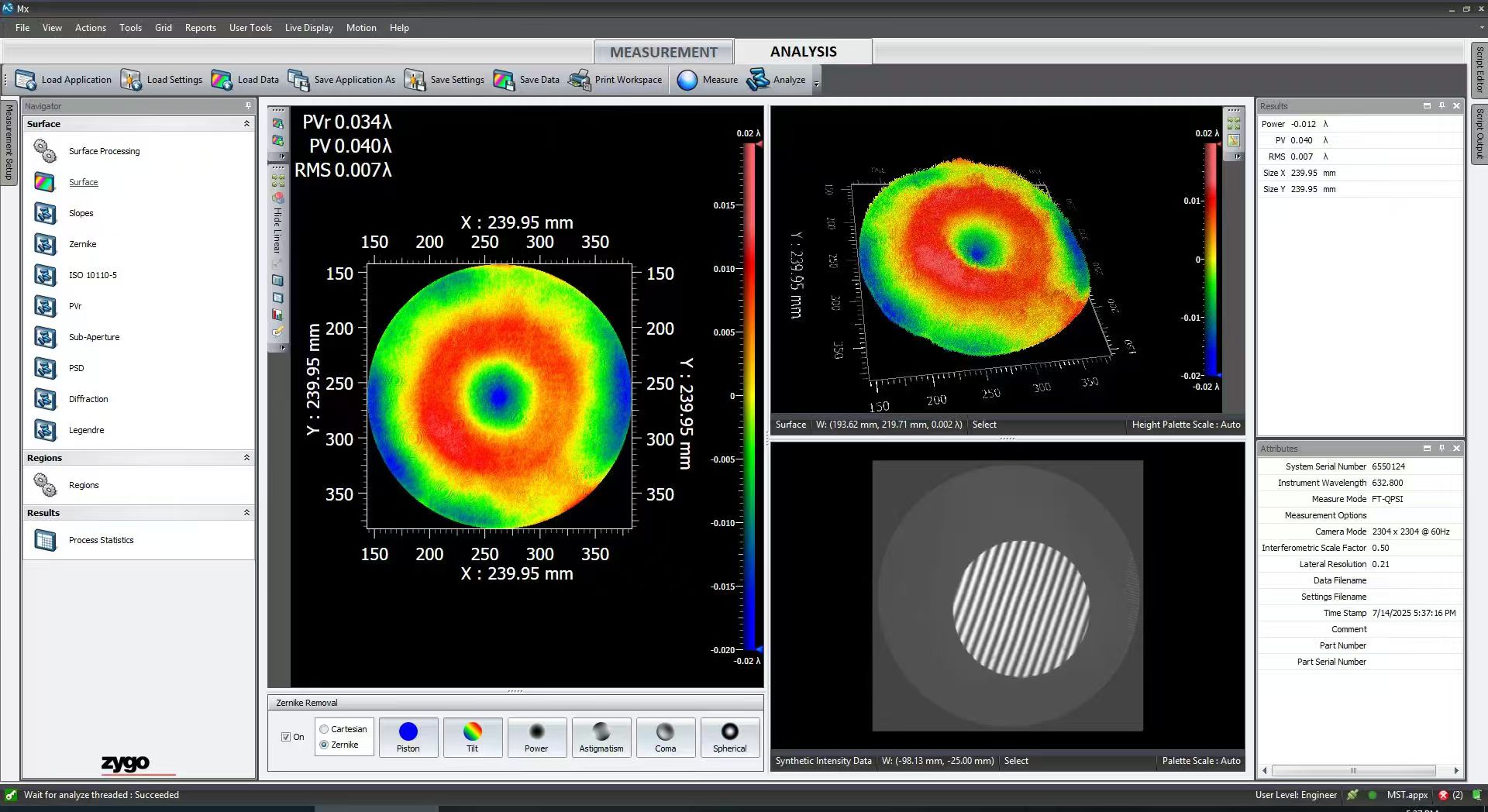
Task: Click the Save Data toolbar icon
Action: (504, 80)
